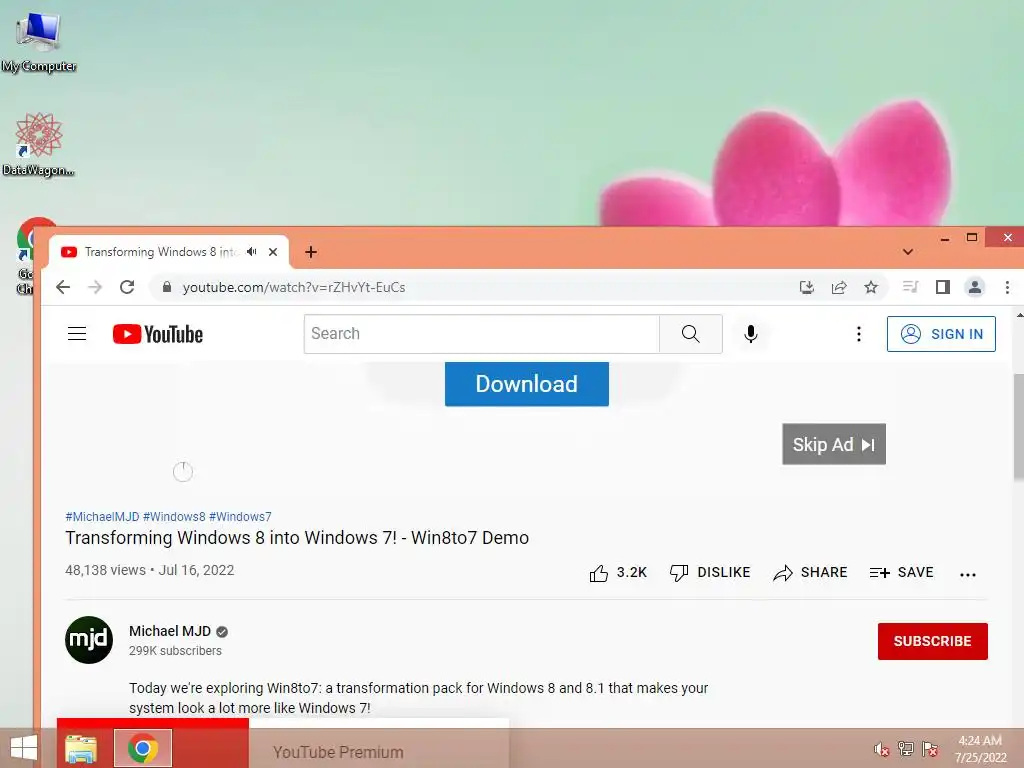Open Michael MJD channel avatar
Screen dimensions: 1024x768
click(x=89, y=640)
